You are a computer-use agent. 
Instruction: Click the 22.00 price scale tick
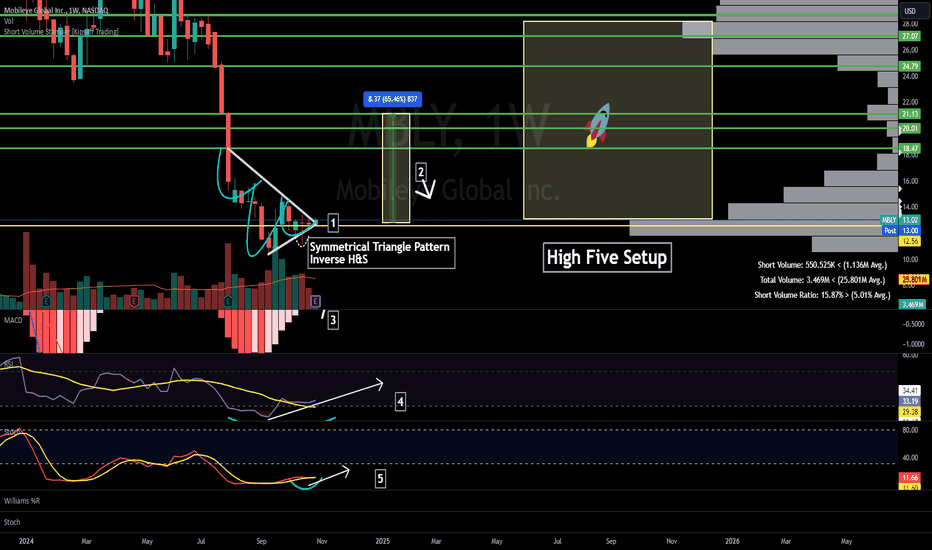pos(910,102)
